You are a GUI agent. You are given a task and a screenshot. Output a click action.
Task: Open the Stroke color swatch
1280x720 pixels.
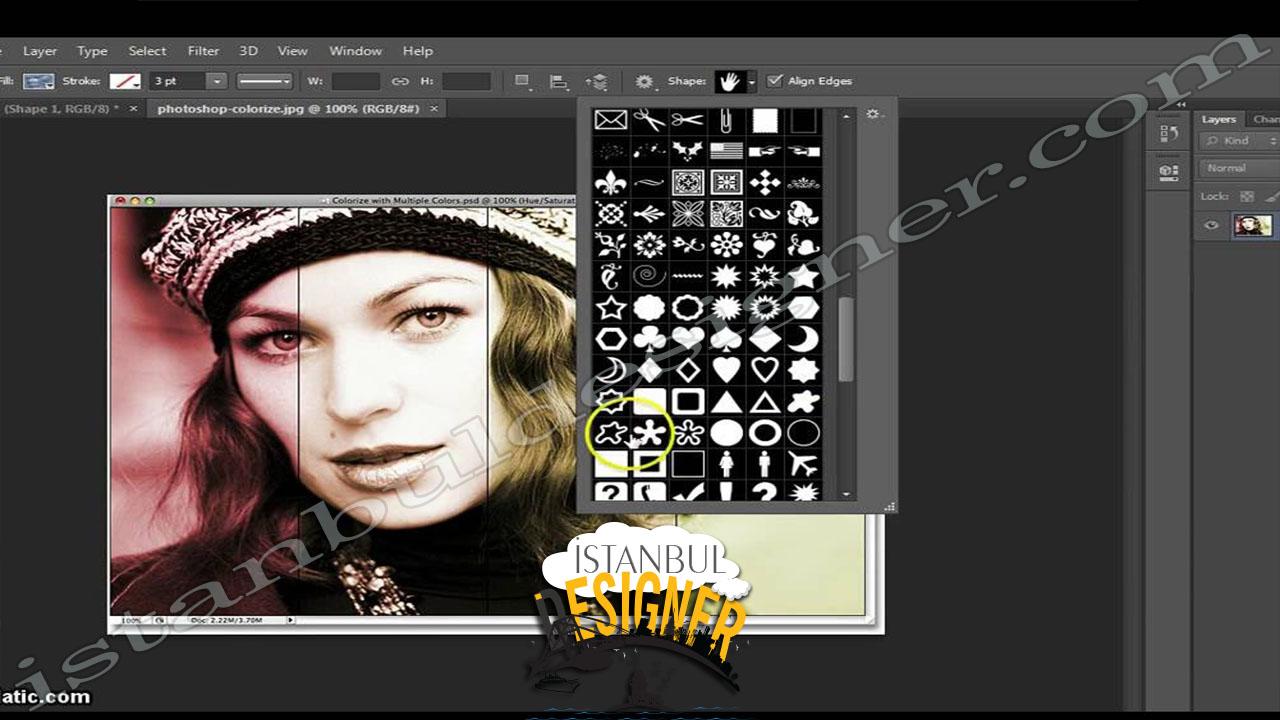(125, 81)
